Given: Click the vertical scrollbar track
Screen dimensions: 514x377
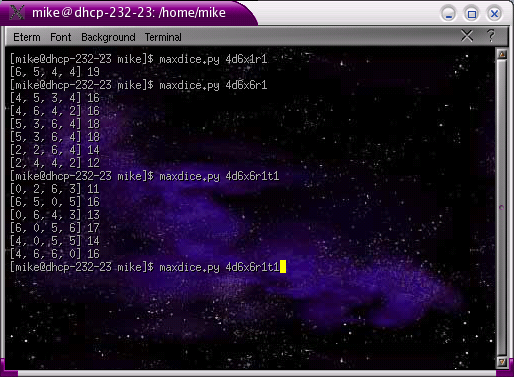Looking at the screenshot, I should click(x=502, y=207).
